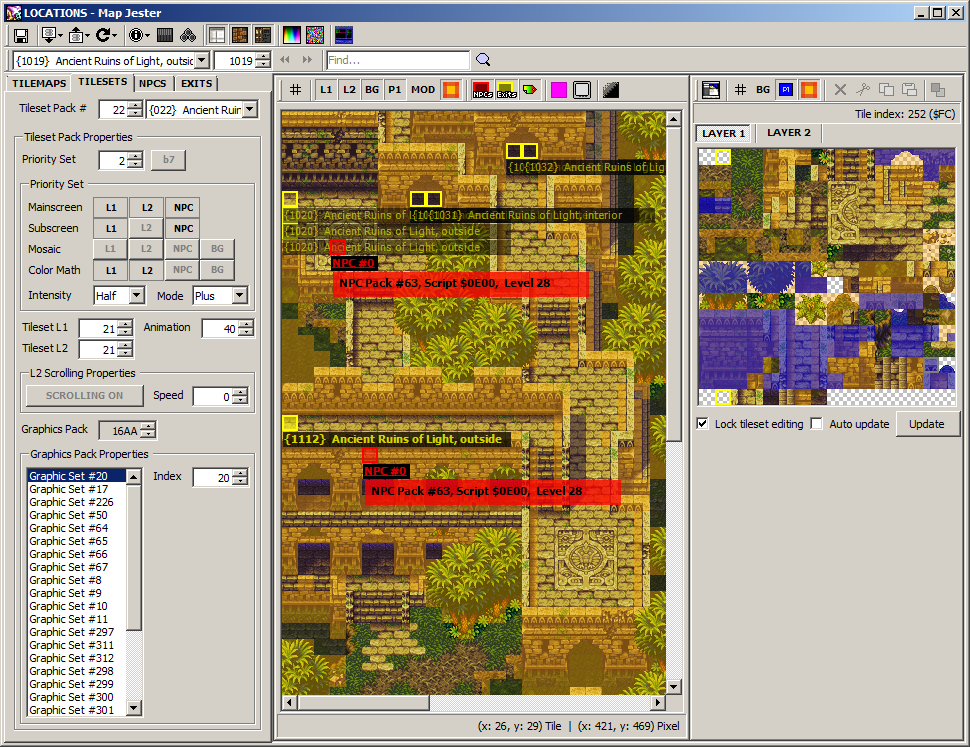Toggle L1 layer view in map toolbar
The height and width of the screenshot is (747, 970).
[326, 90]
